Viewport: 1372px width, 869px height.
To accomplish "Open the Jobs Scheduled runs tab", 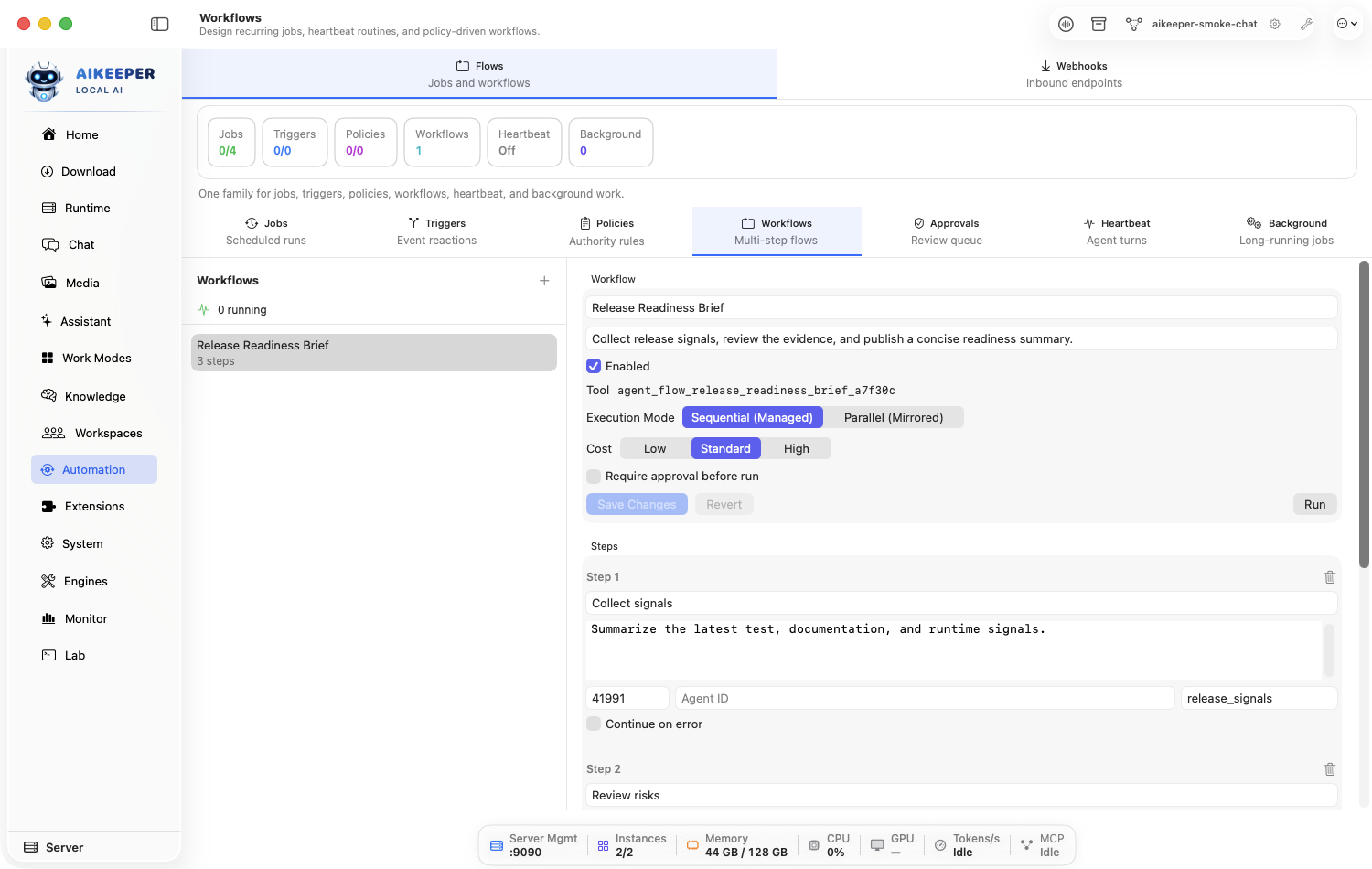I will [266, 231].
